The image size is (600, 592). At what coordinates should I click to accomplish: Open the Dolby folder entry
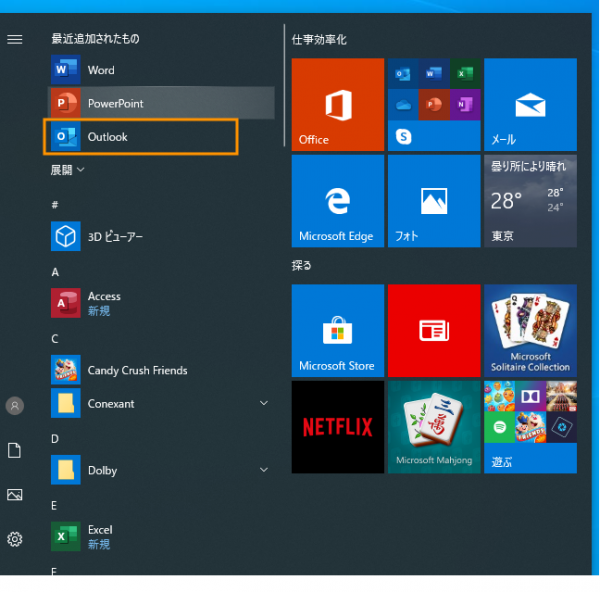click(x=161, y=470)
